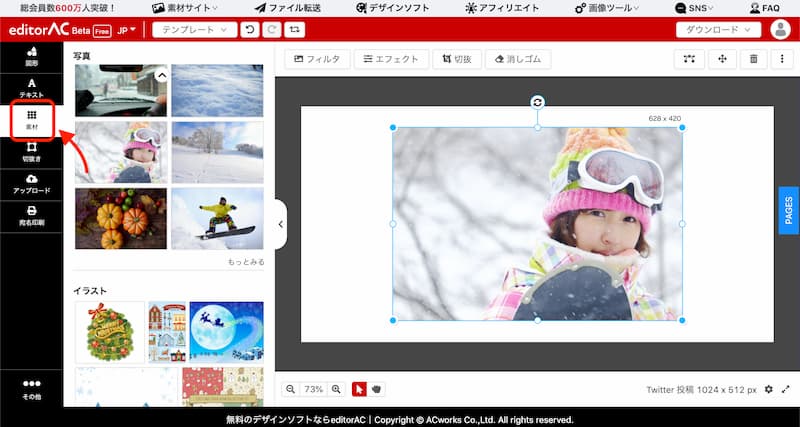Open the ダウンロード download dropdown
Image resolution: width=800 pixels, height=427 pixels.
[718, 30]
